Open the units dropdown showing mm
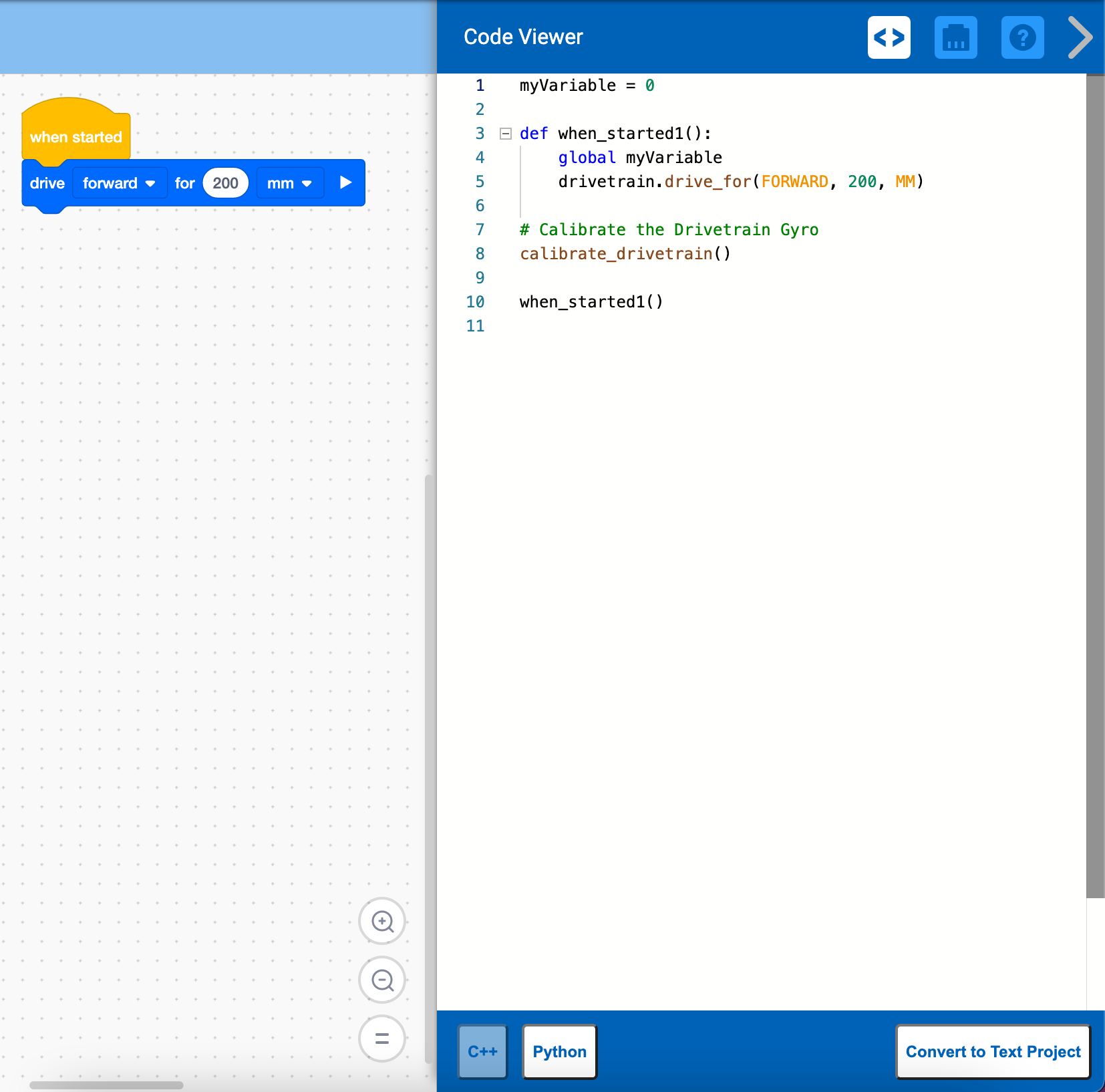1105x1092 pixels. pos(289,182)
